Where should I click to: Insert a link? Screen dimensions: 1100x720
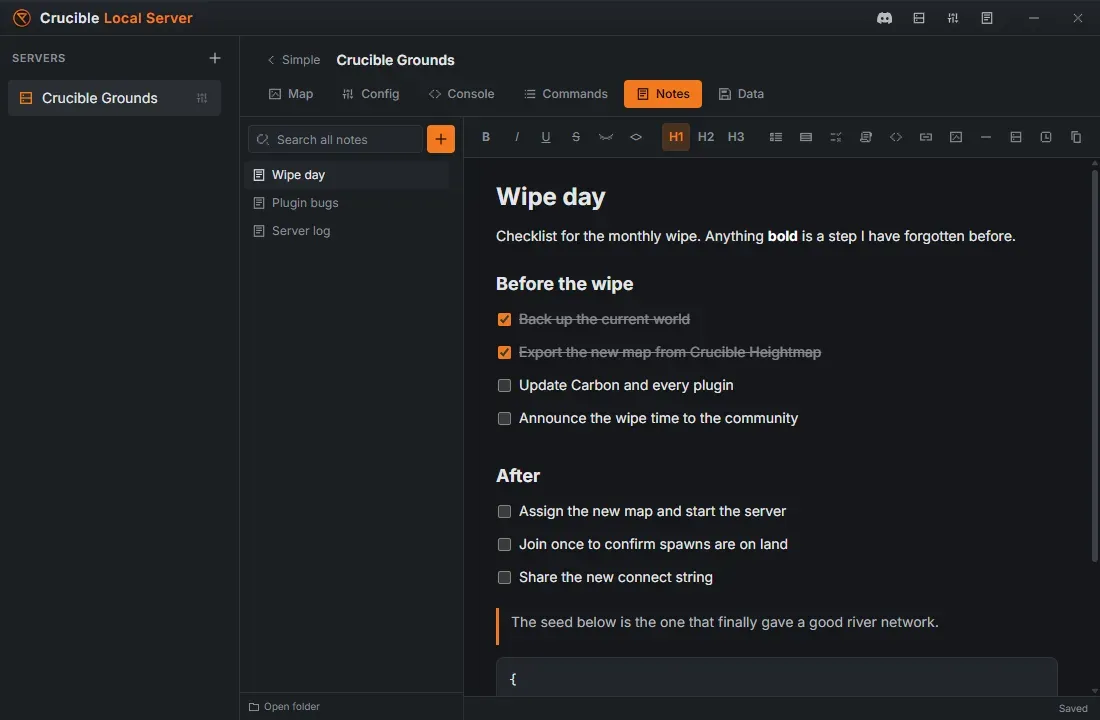(925, 137)
